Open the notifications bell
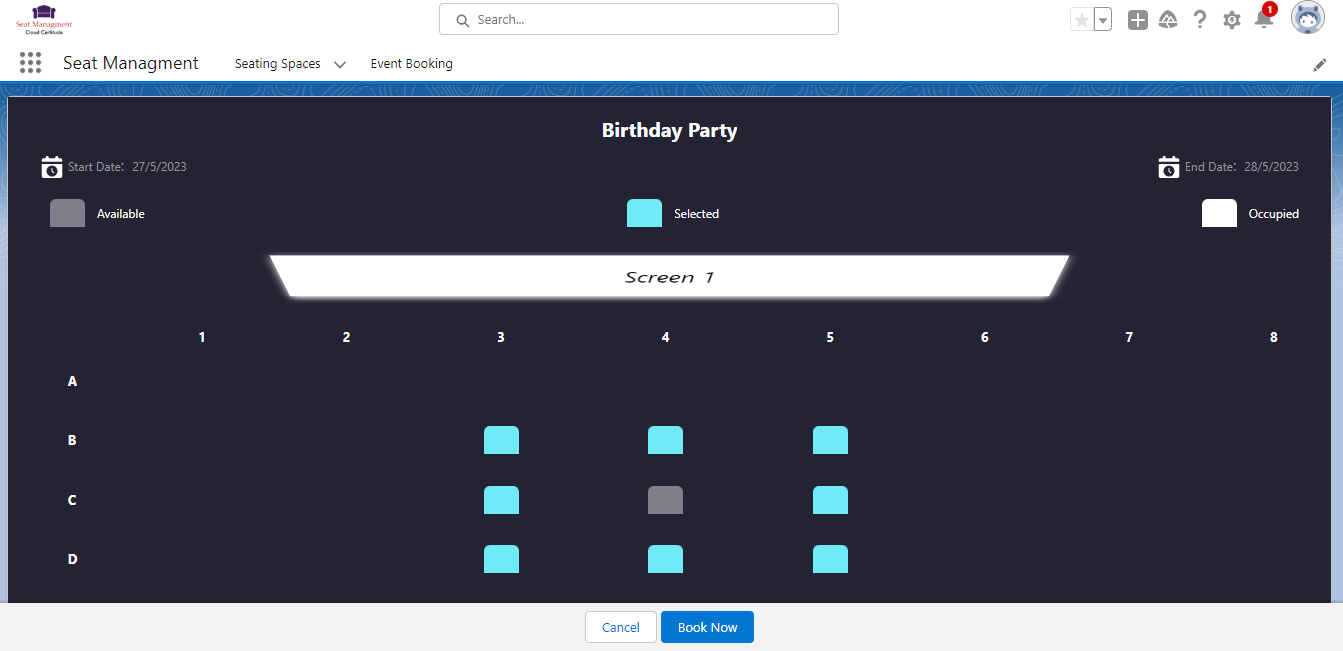Viewport: 1343px width, 651px height. click(x=1264, y=19)
